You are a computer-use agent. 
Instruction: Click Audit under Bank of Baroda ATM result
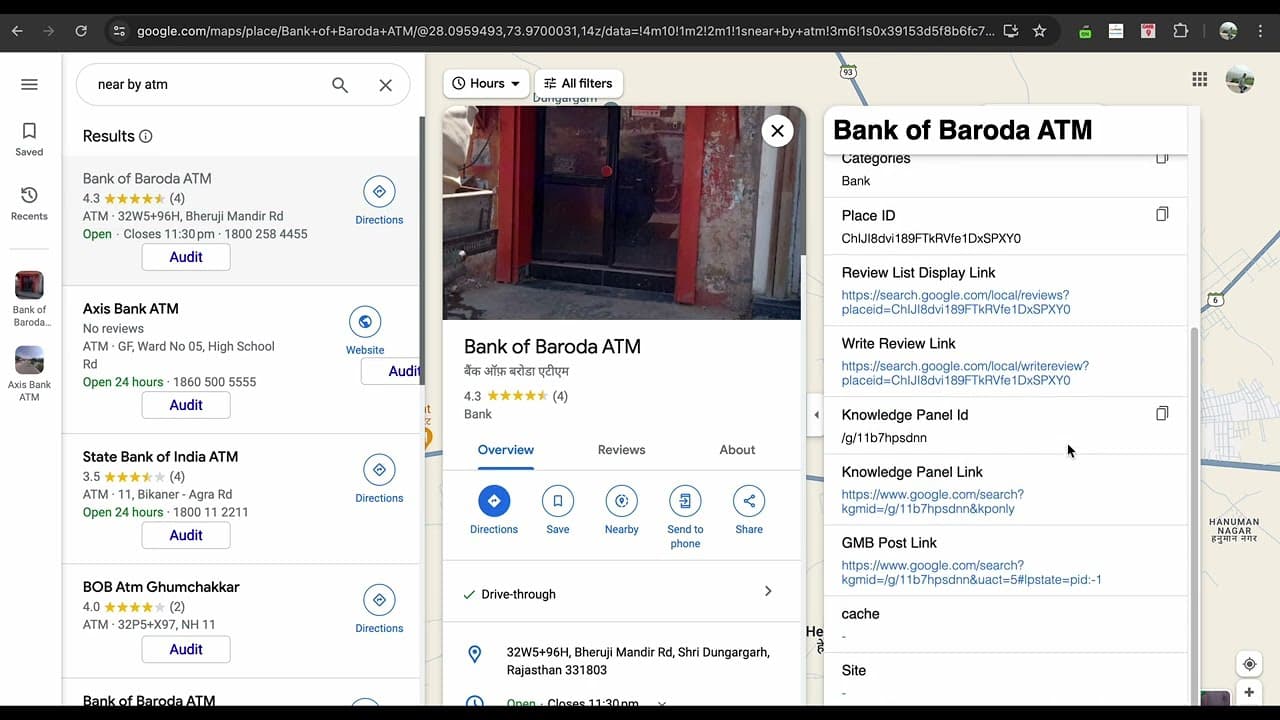click(186, 257)
